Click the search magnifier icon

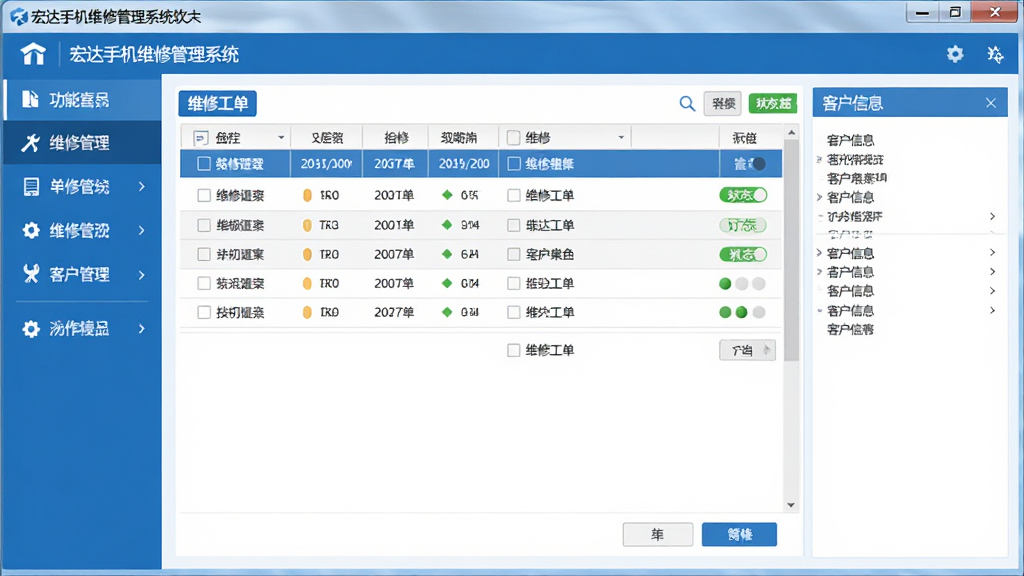687,103
